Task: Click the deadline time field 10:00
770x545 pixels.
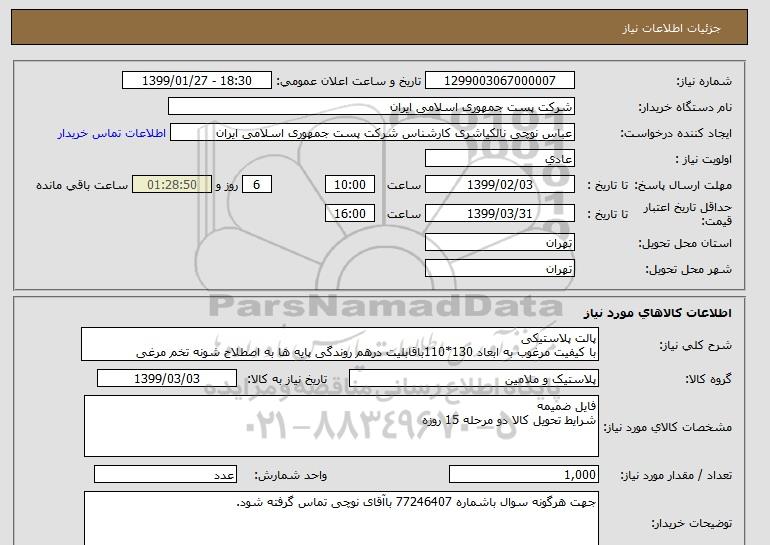Action: coord(350,185)
